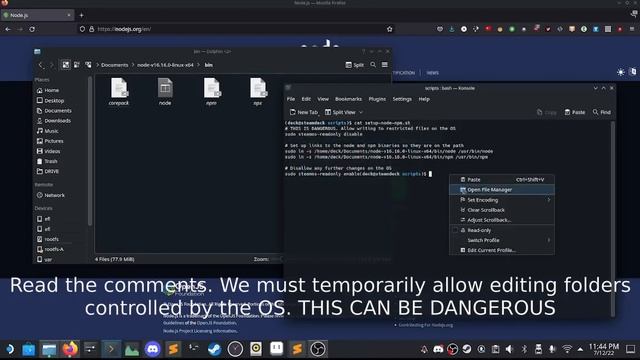The width and height of the screenshot is (640, 360).
Task: Toggle nodejs.org dark mode sun icon
Action: tap(621, 72)
